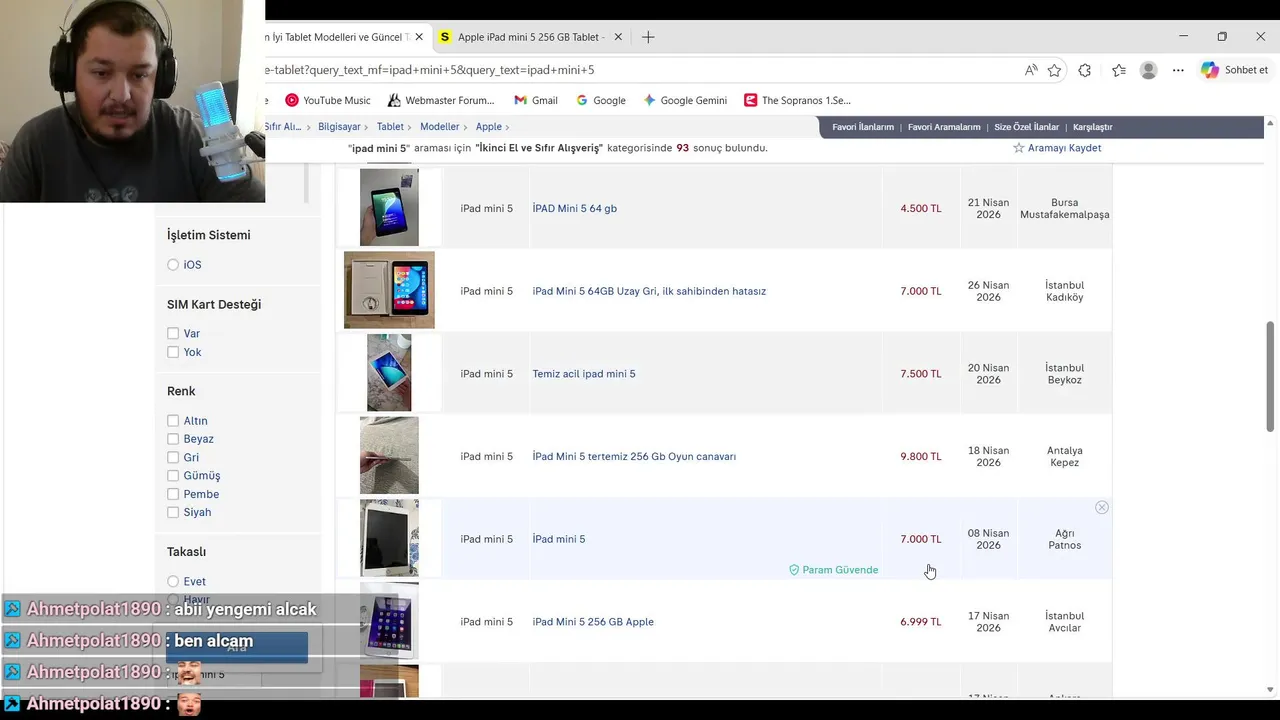Open Karşılaştır menu item
This screenshot has height=720, width=1280.
(x=1092, y=127)
